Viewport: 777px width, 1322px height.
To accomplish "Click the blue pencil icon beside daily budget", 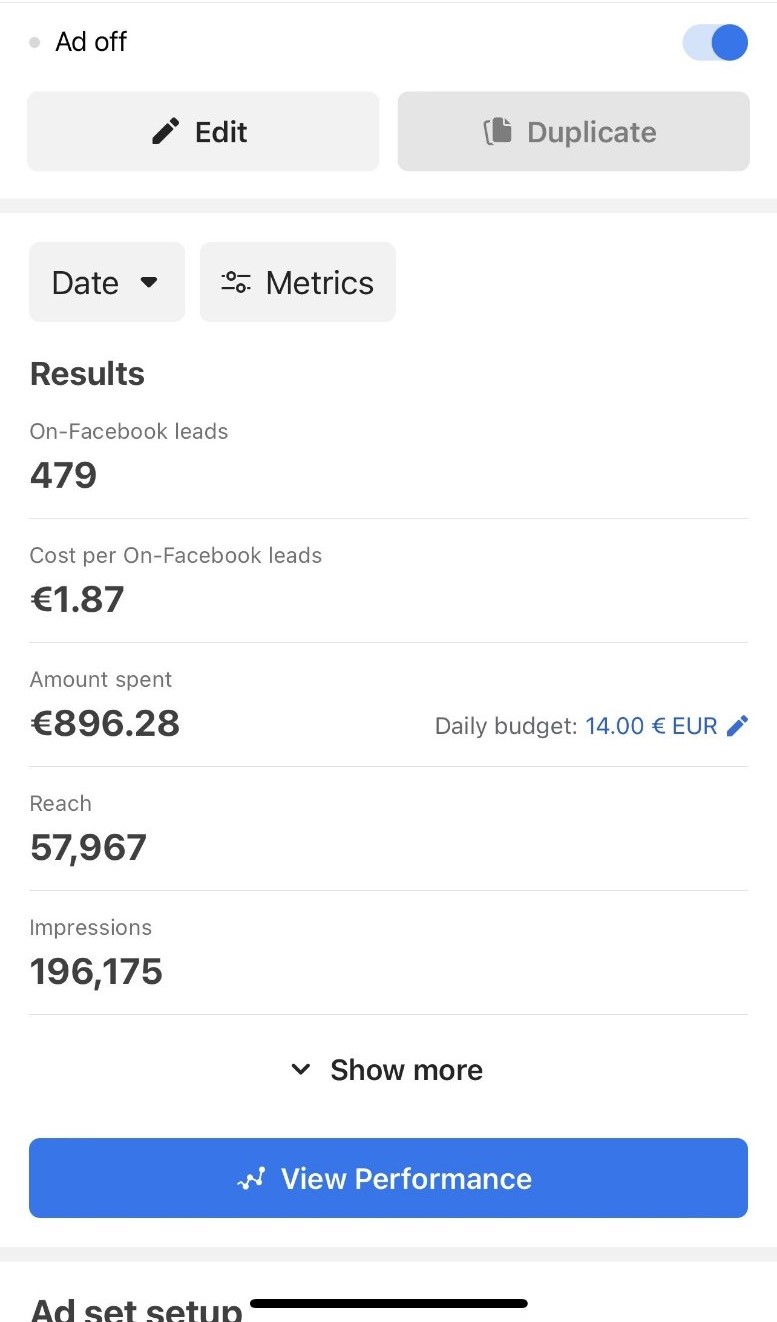I will tap(737, 726).
